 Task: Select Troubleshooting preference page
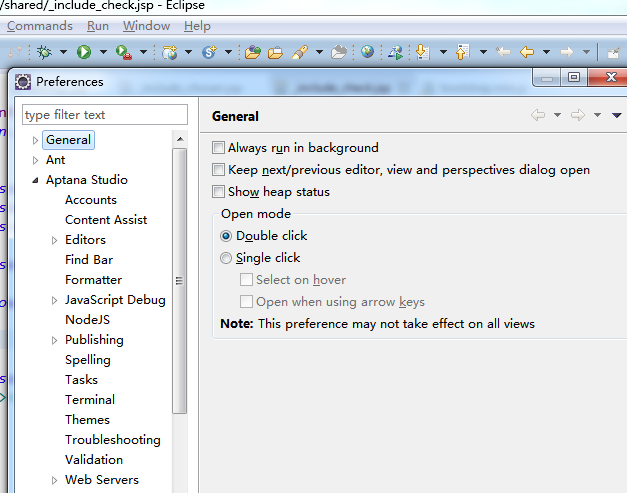[113, 440]
